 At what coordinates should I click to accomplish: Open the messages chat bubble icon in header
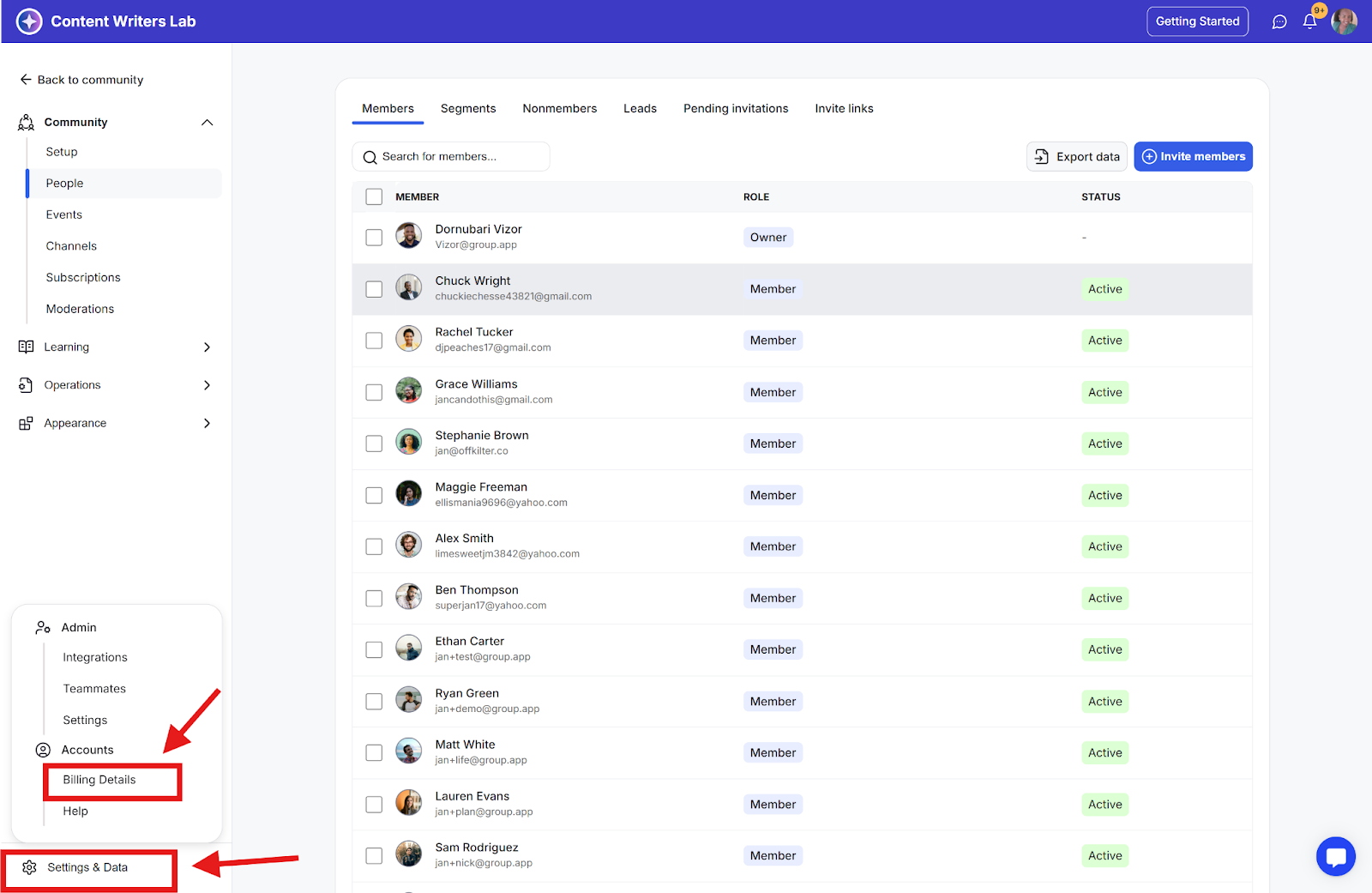coord(1279,21)
